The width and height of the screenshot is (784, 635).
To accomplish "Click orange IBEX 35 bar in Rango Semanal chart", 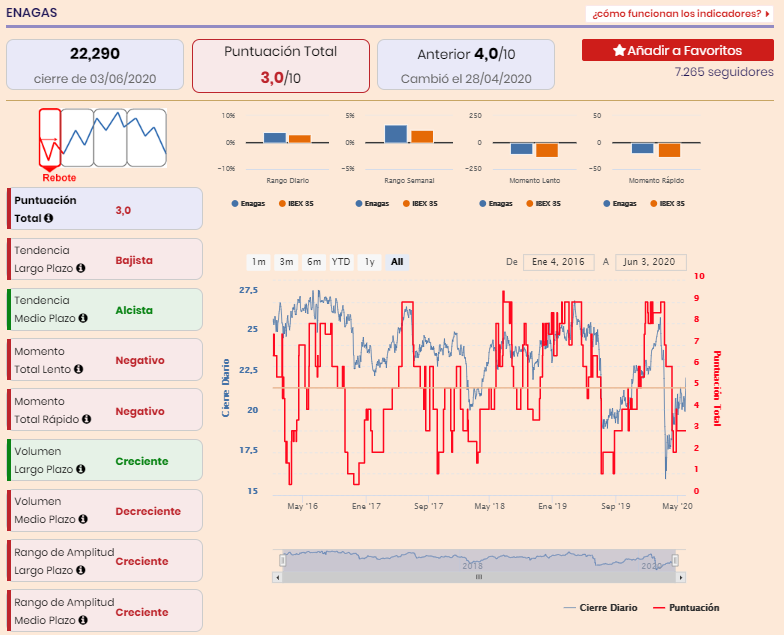I will click(422, 137).
